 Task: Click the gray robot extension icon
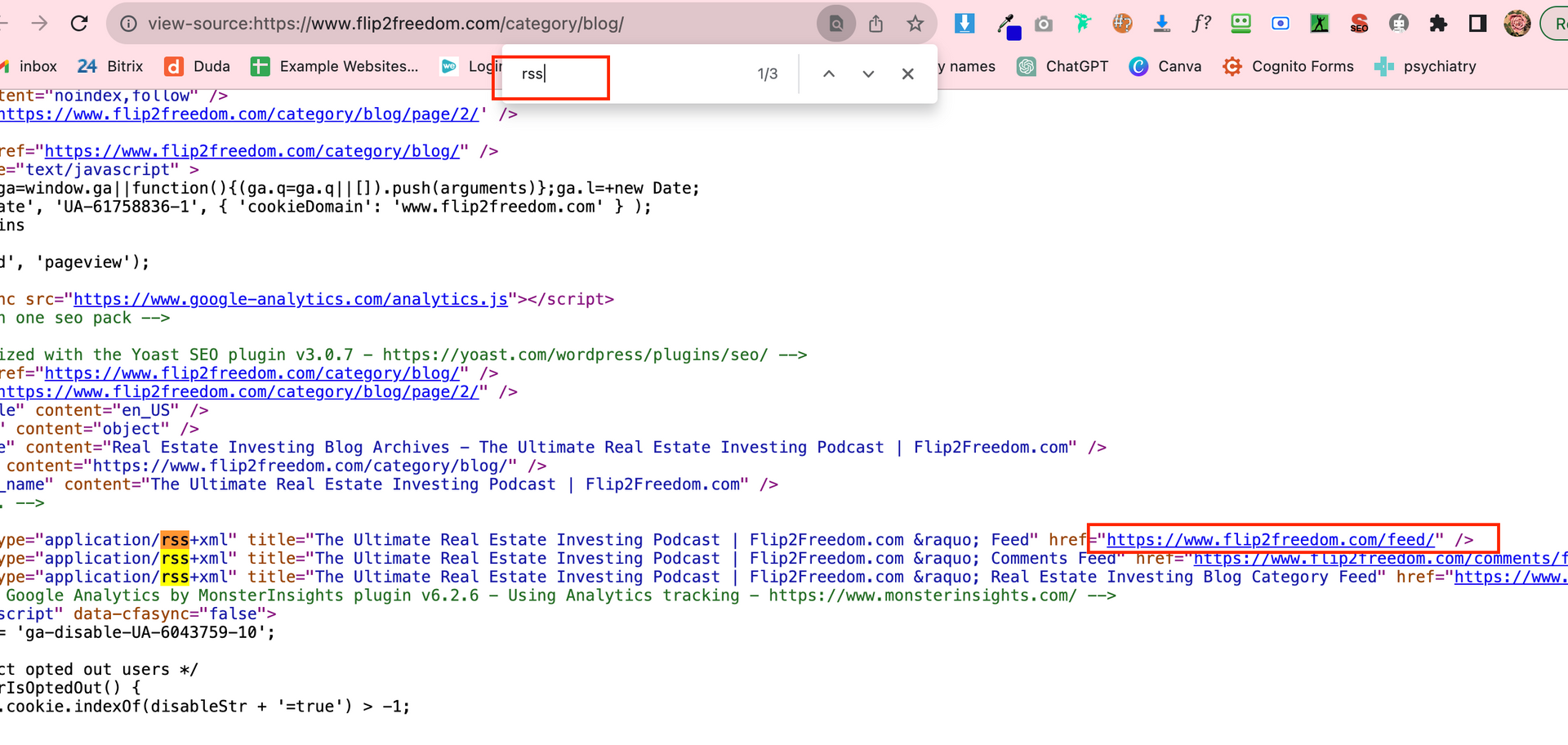click(1399, 24)
